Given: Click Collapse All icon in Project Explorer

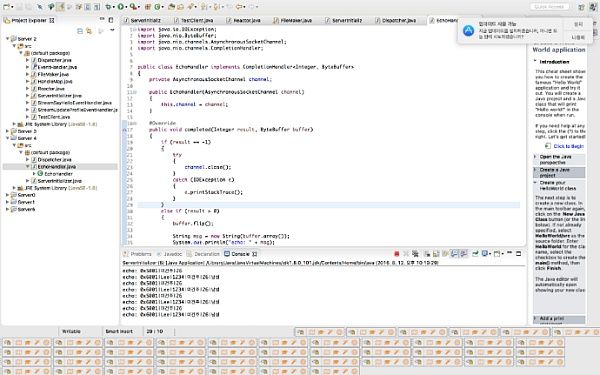Looking at the screenshot, I should pos(80,31).
